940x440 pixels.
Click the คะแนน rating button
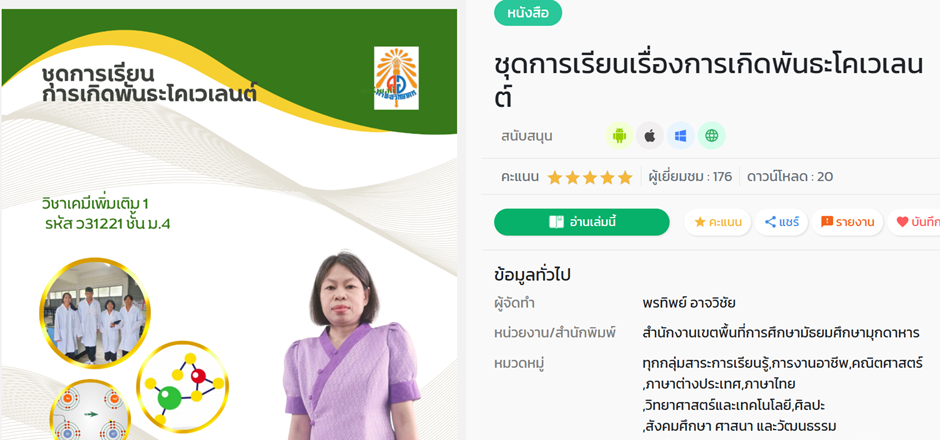[718, 222]
